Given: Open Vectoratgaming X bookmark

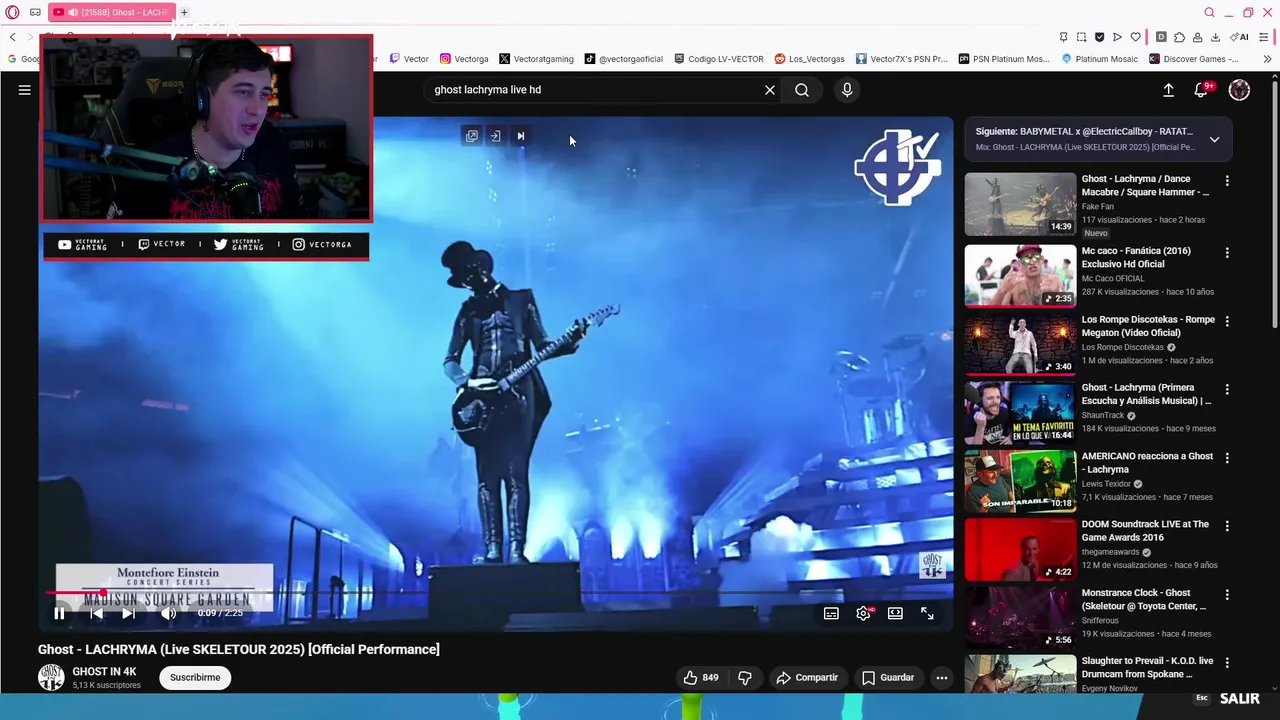Looking at the screenshot, I should coord(536,59).
